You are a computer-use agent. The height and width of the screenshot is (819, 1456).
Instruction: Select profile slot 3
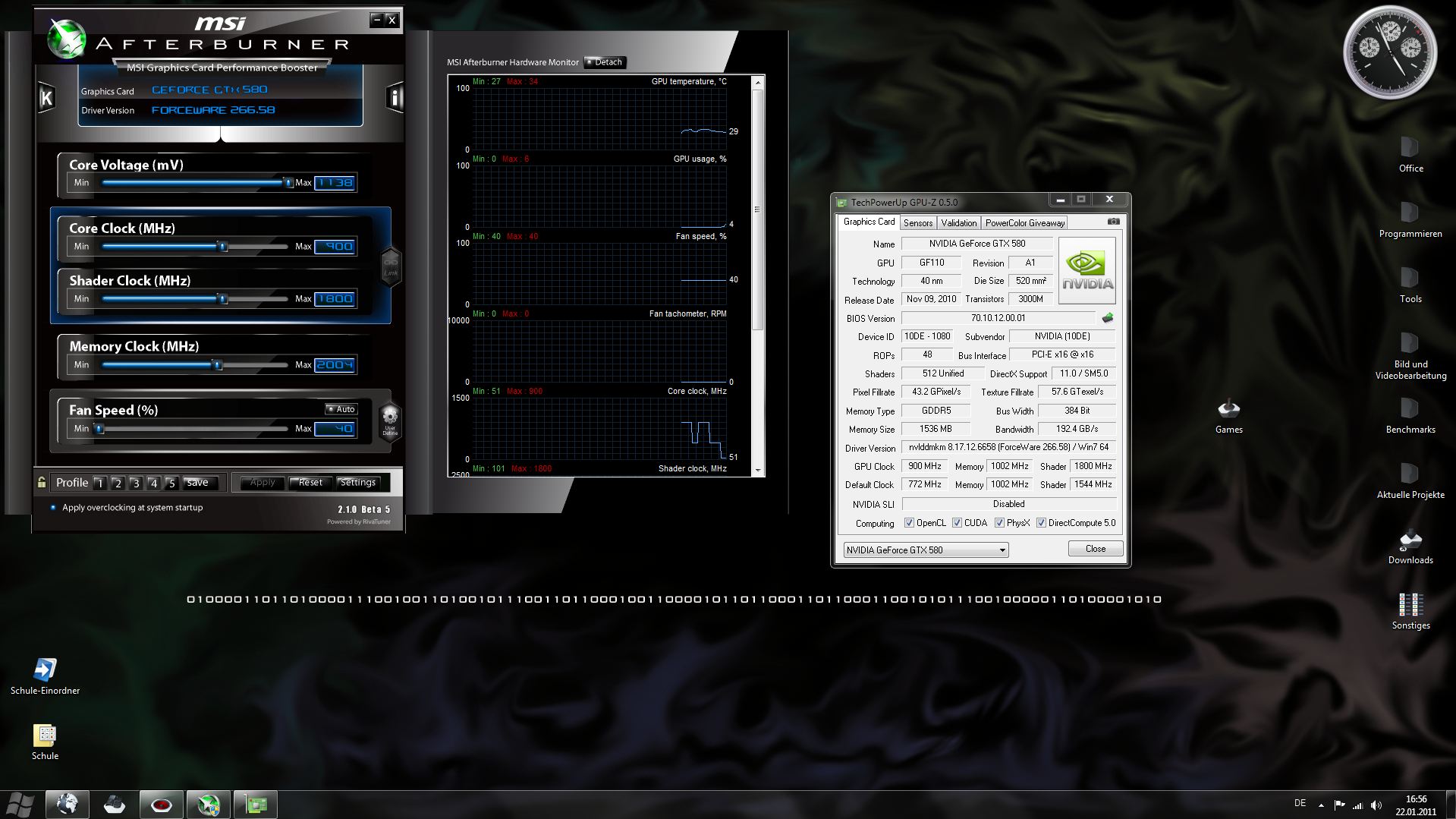[x=136, y=483]
